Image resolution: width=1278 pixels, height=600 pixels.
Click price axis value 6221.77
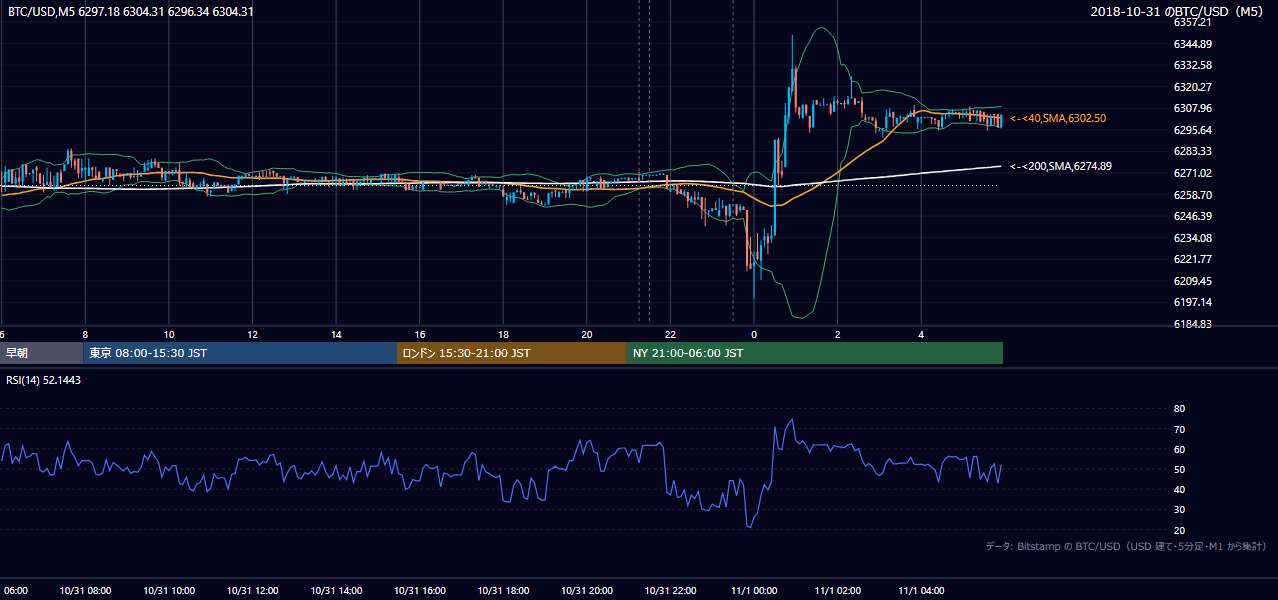pos(1193,259)
